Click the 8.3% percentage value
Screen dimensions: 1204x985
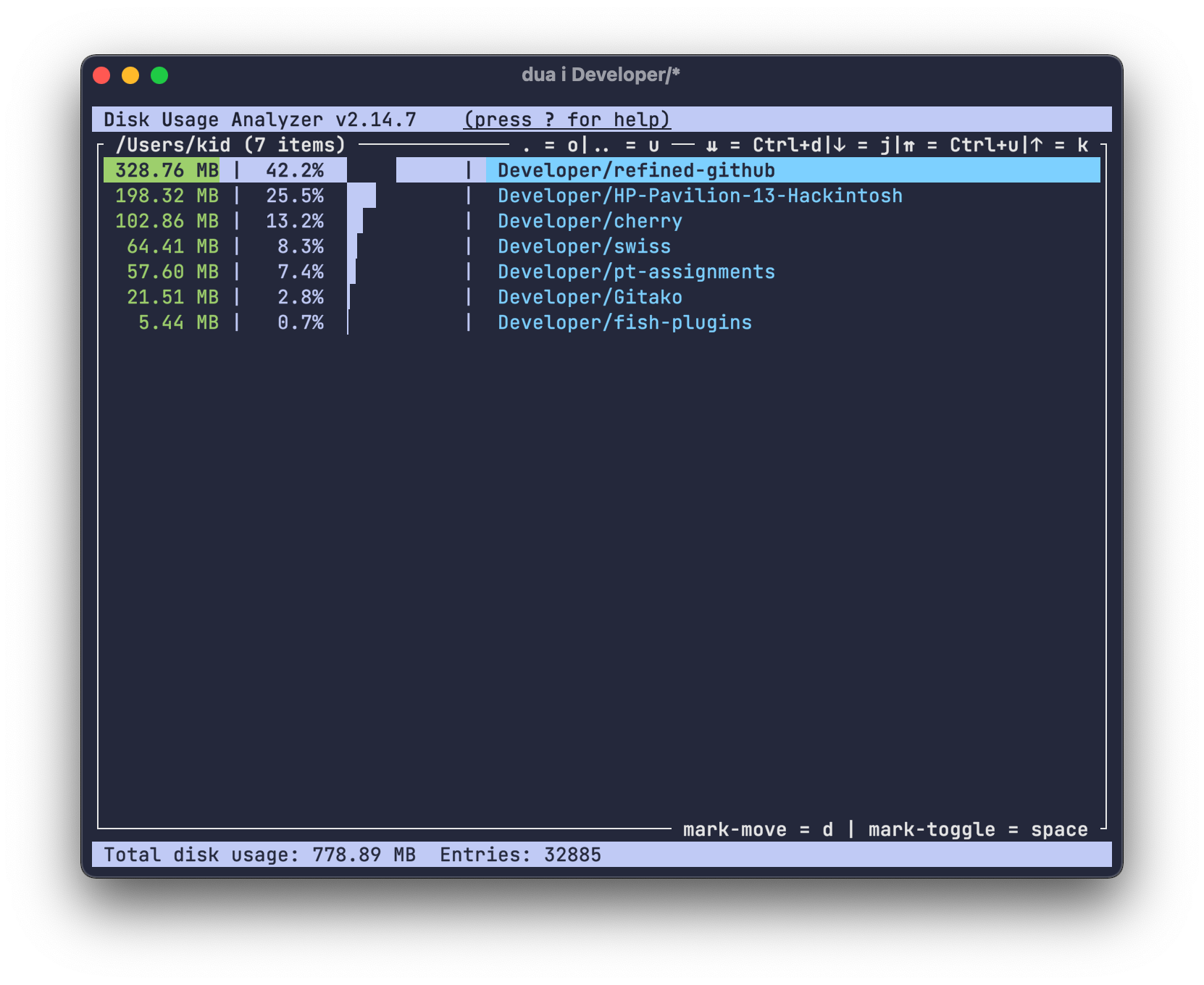click(301, 246)
